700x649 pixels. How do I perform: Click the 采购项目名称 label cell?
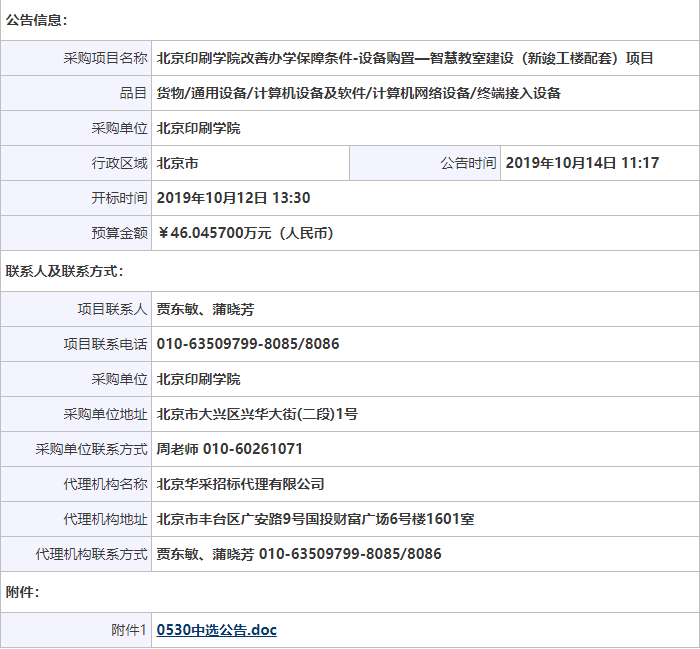105,58
